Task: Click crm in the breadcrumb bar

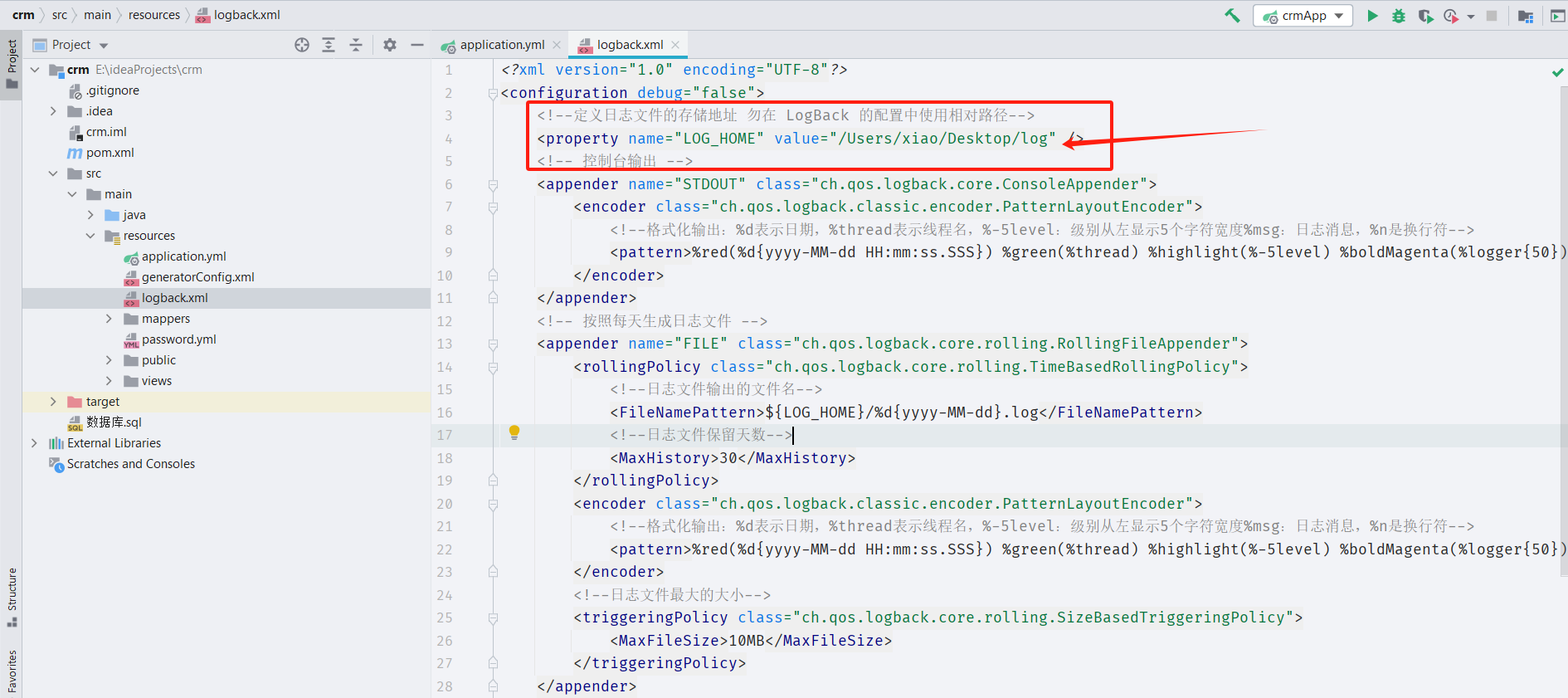Action: (23, 15)
